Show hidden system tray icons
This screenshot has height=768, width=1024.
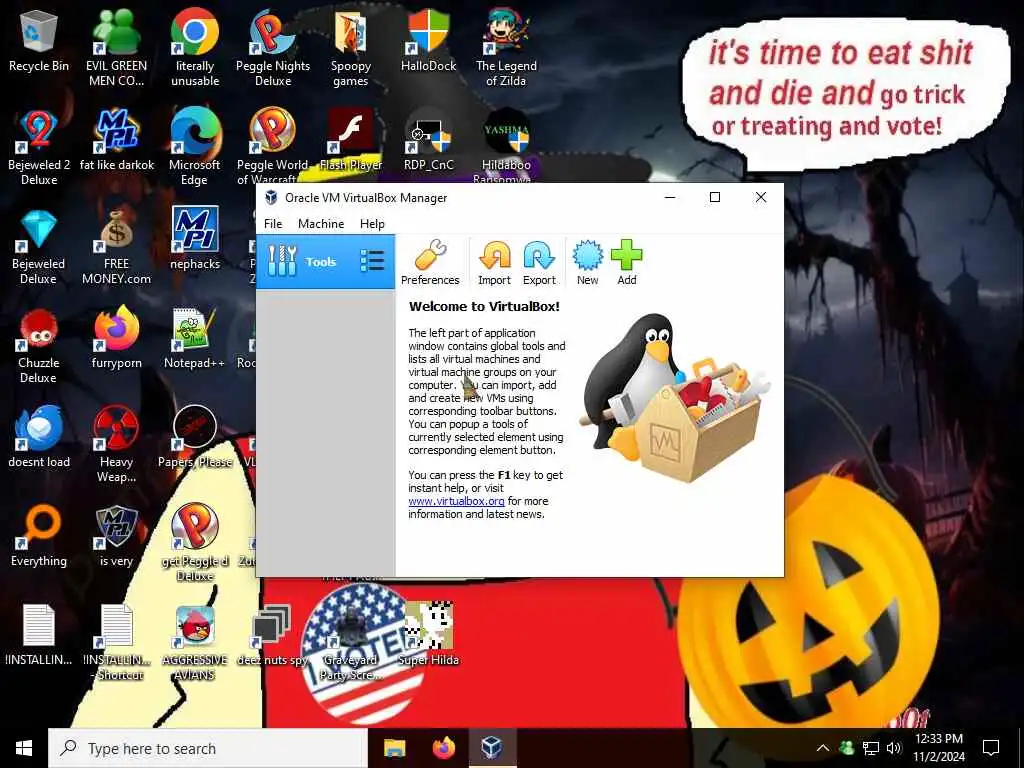click(x=823, y=748)
